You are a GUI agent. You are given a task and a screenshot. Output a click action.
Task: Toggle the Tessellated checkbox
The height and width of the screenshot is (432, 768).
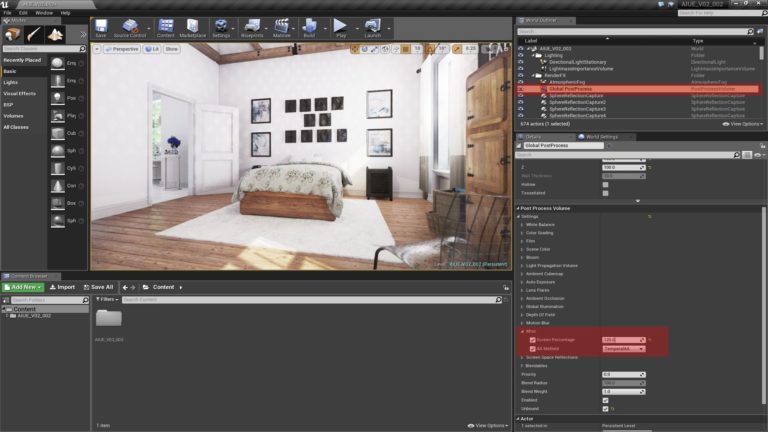[x=605, y=193]
